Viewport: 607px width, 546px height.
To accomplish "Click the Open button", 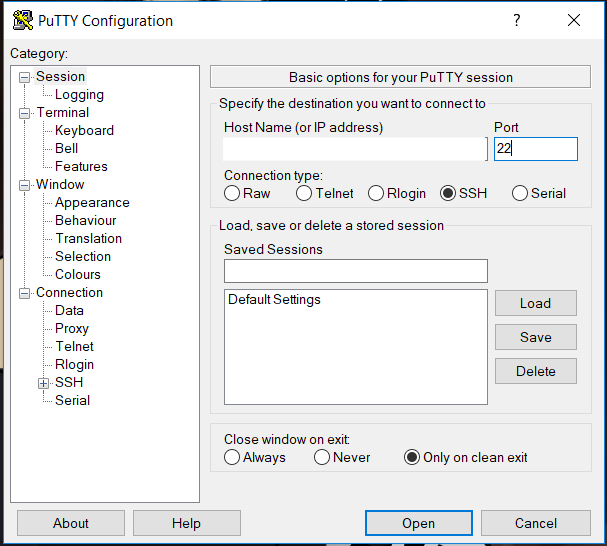I will click(x=418, y=523).
